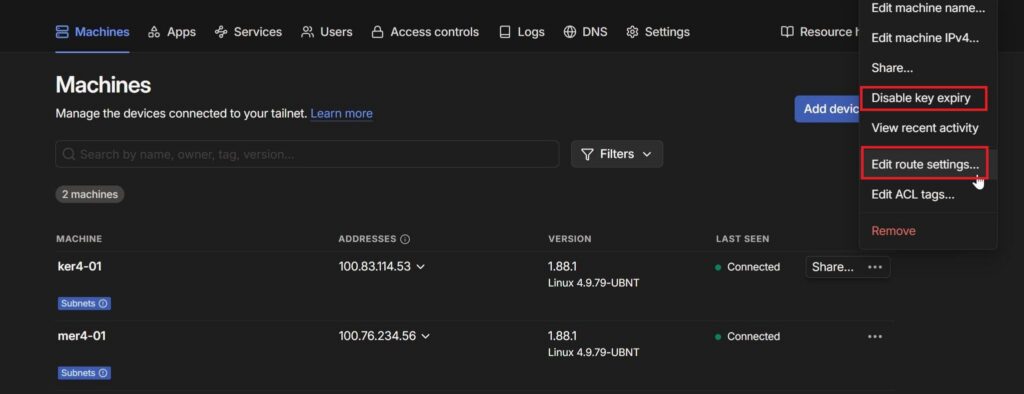Open the ker4-01 machine
This screenshot has width=1024, height=394.
pos(80,267)
